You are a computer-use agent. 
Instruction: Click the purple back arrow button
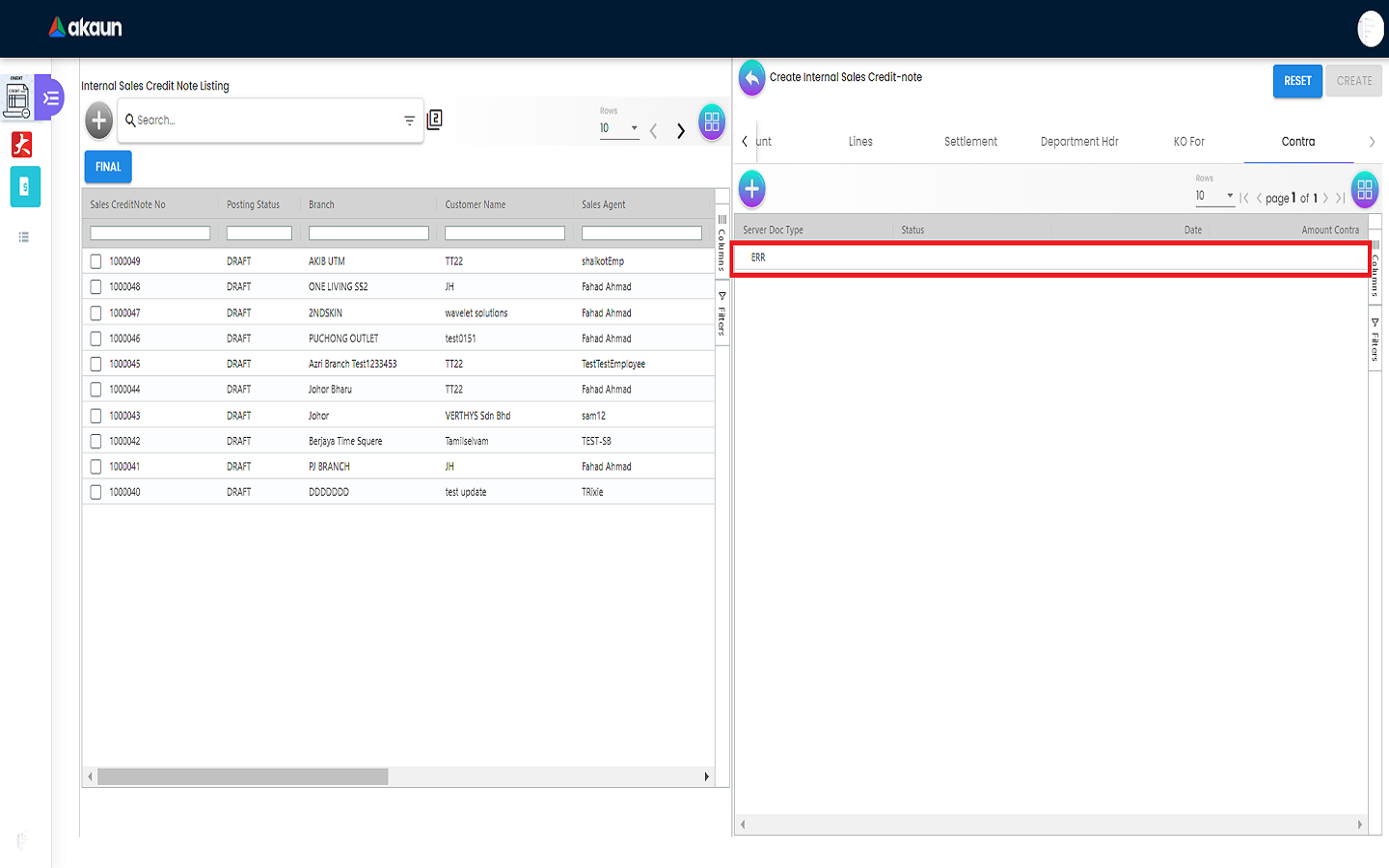(x=751, y=78)
